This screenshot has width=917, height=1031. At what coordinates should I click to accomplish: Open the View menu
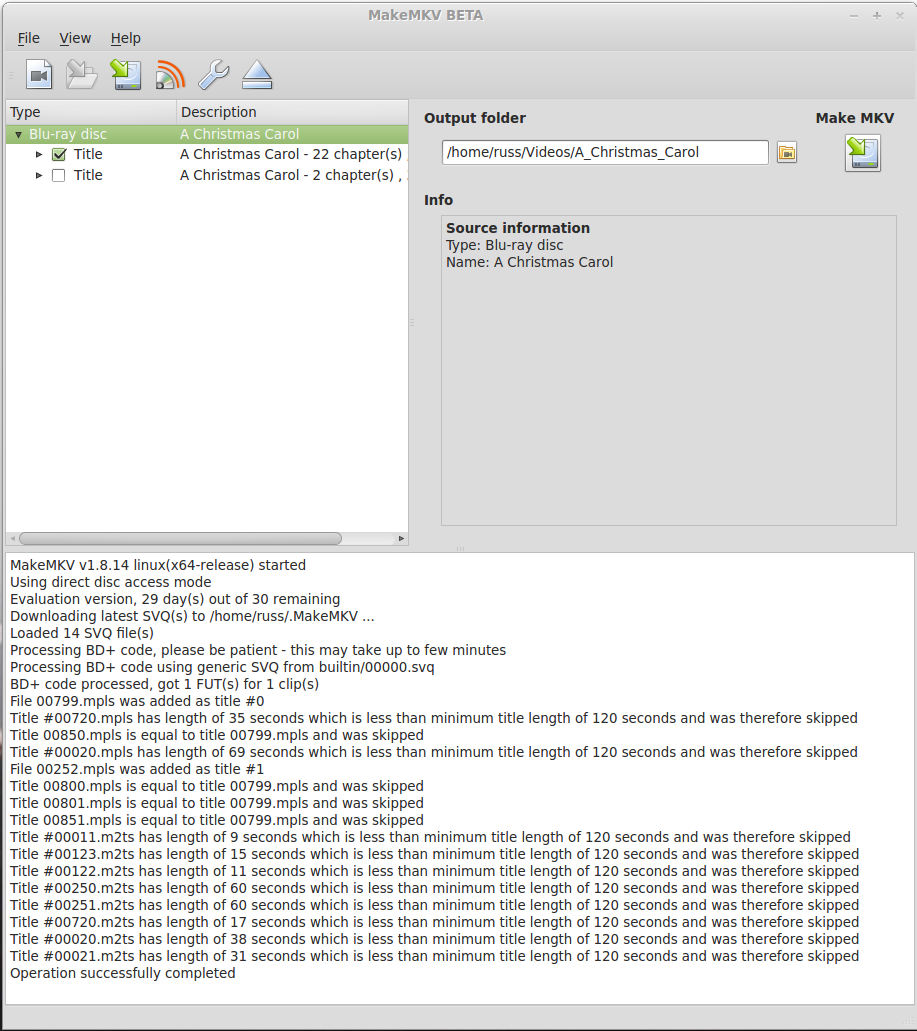point(75,38)
